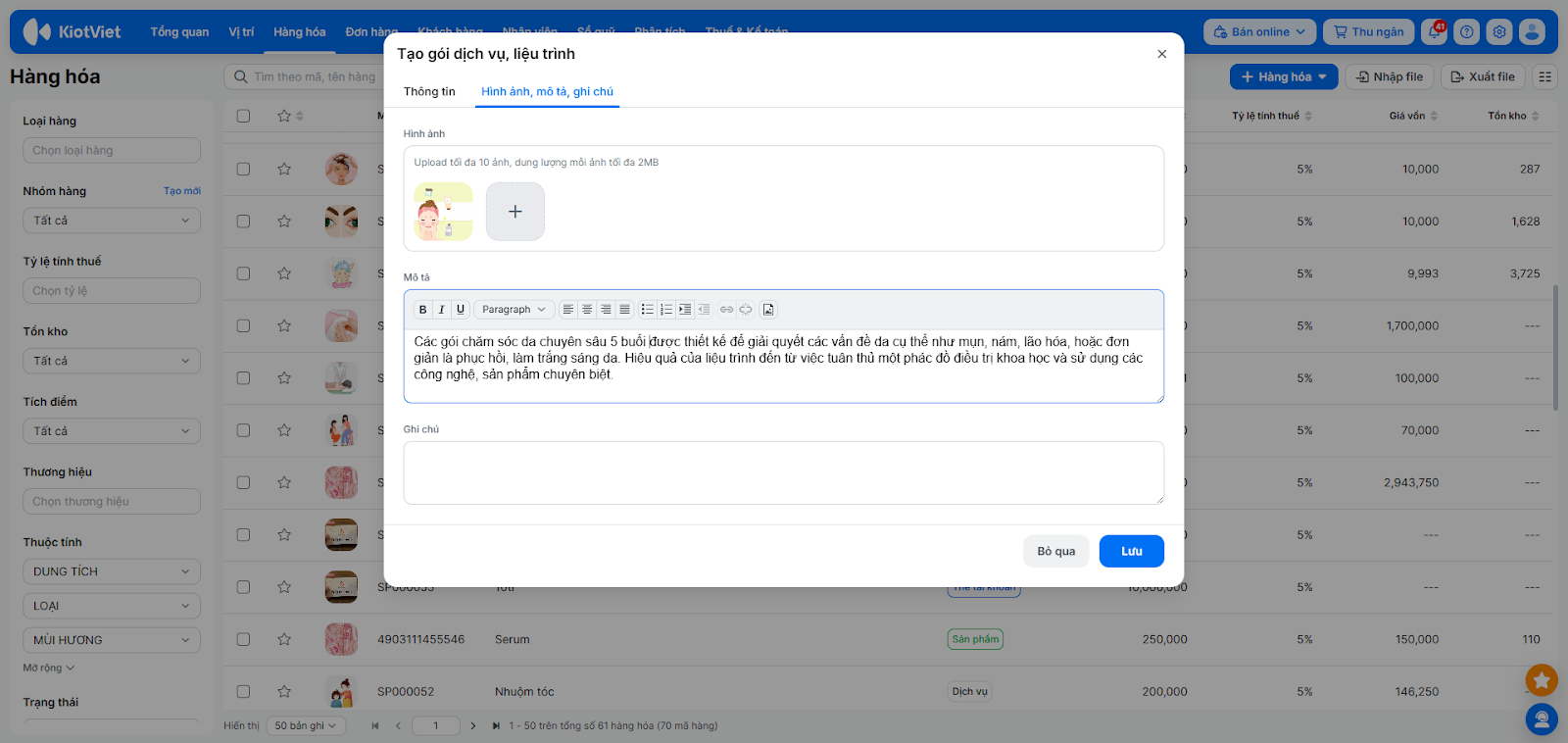Toggle bold formatting in the description editor
This screenshot has height=743, width=1568.
pyautogui.click(x=422, y=310)
